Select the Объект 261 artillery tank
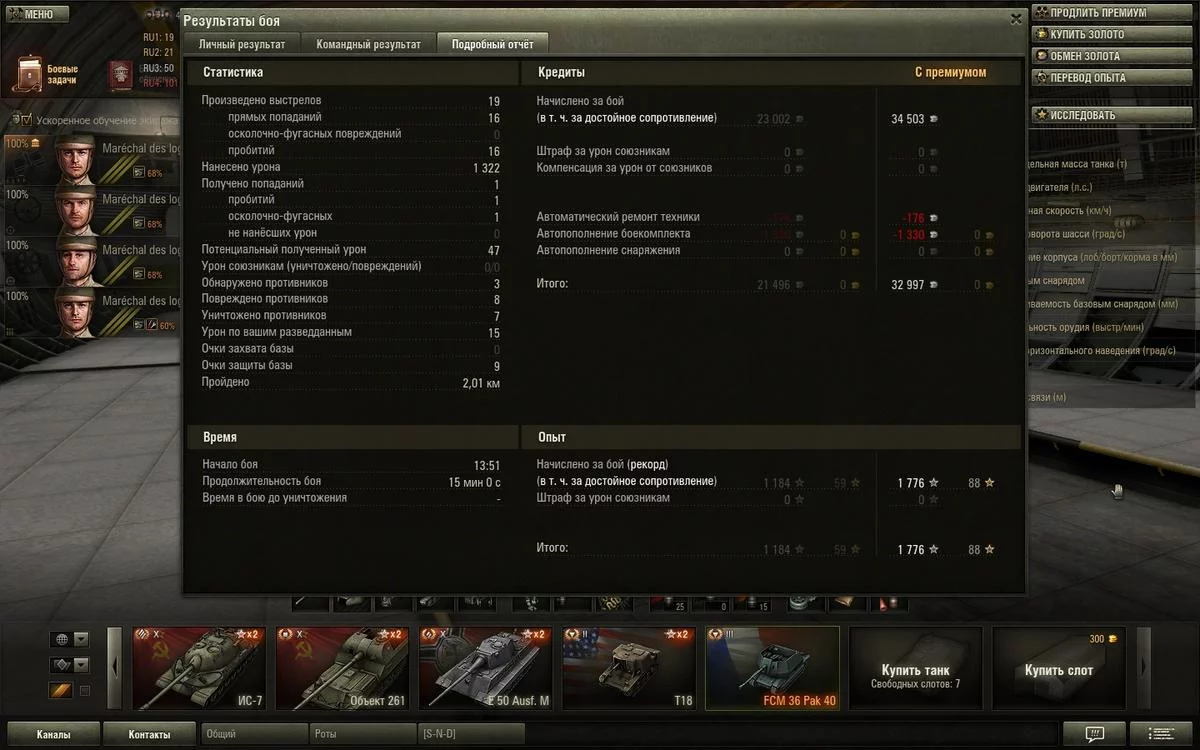The width and height of the screenshot is (1200, 750). 342,668
